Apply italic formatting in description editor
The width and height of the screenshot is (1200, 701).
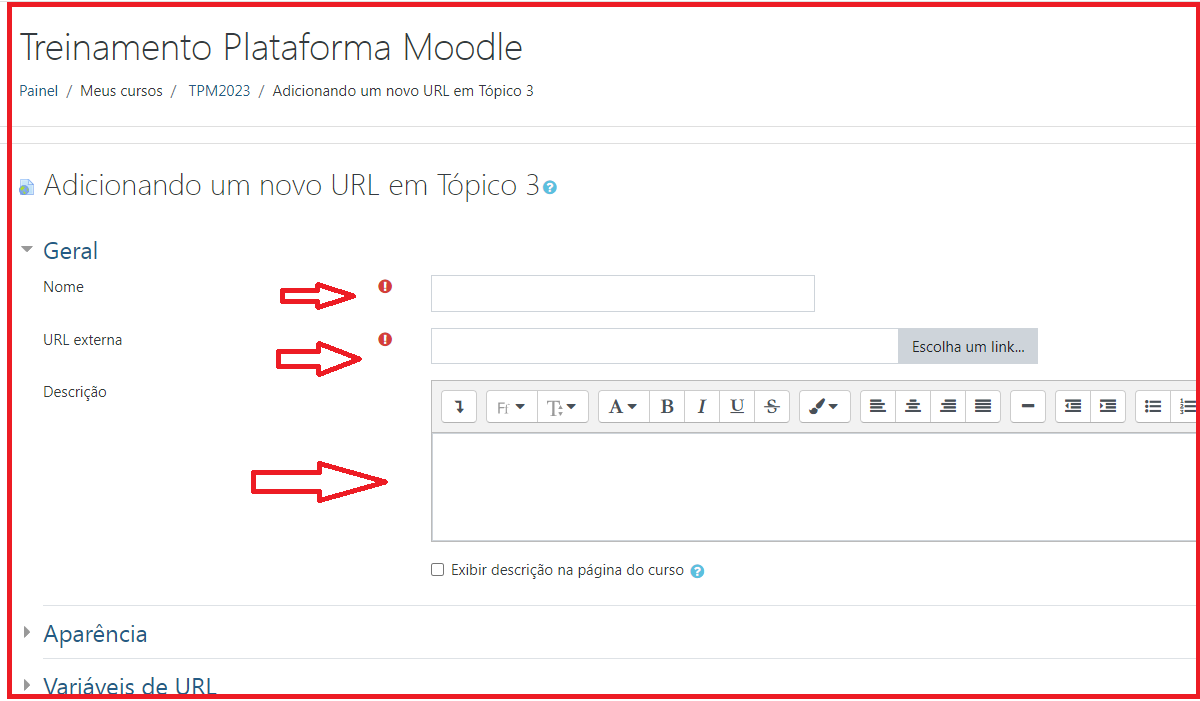click(702, 407)
